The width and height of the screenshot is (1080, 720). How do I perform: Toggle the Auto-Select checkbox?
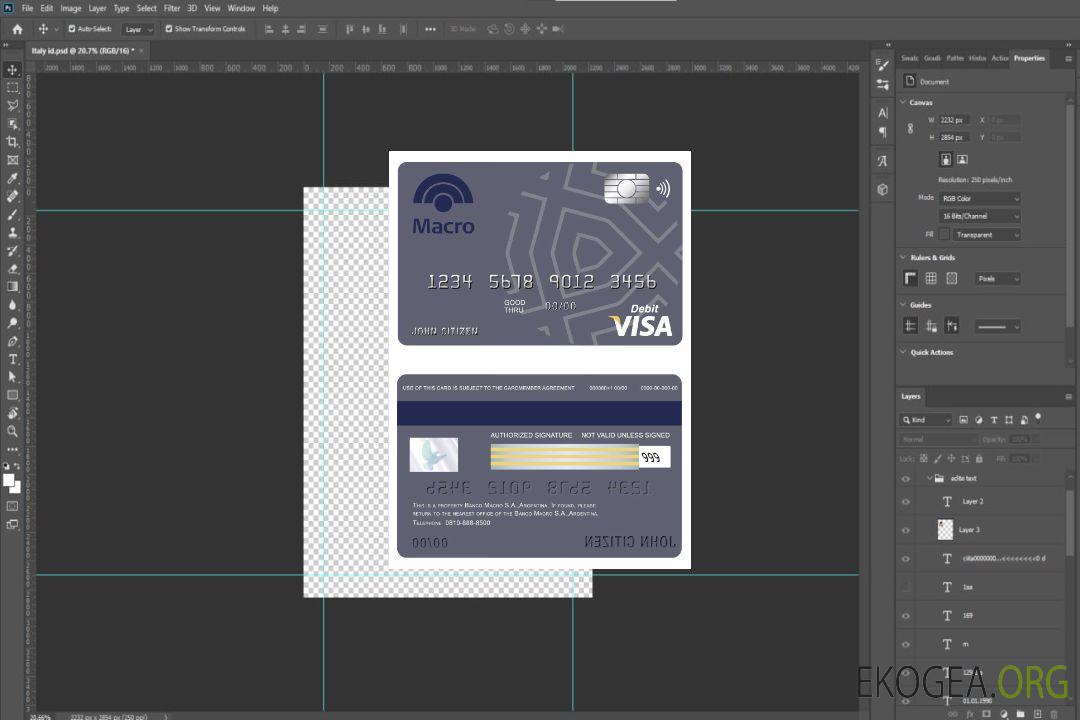click(x=72, y=29)
